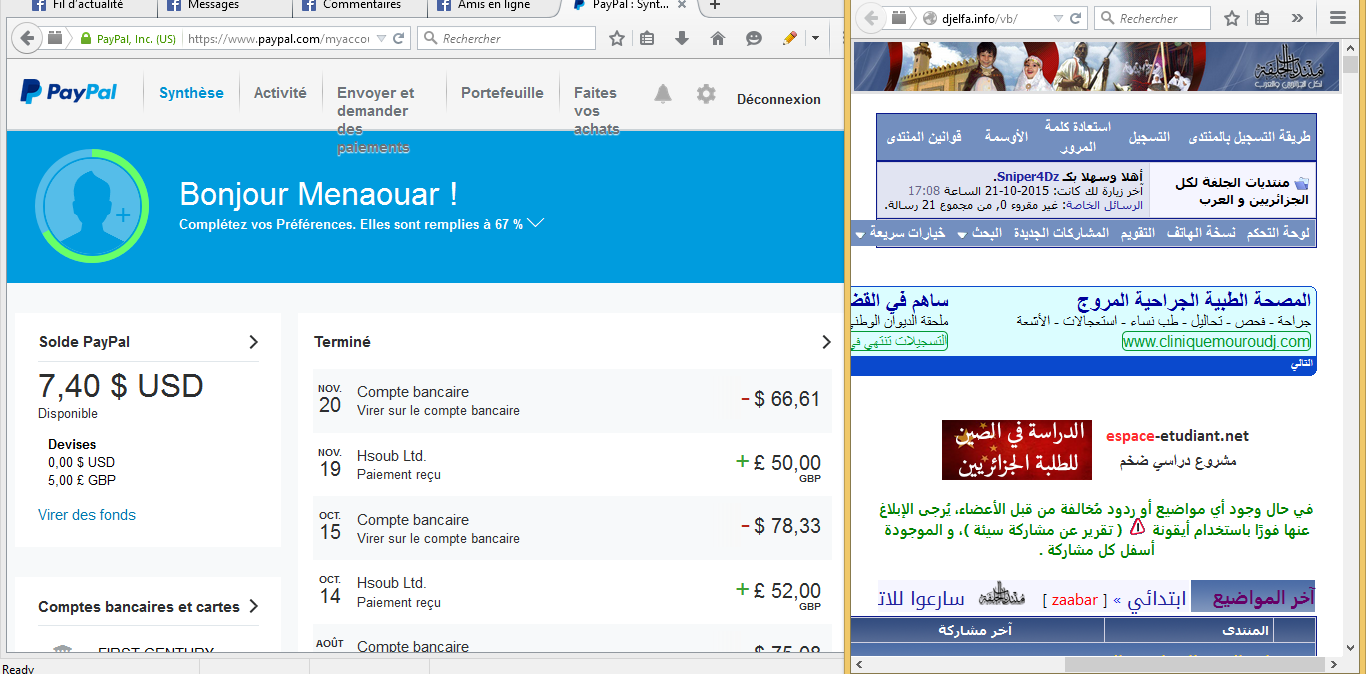
Task: Go back in the djelfa.info window
Action: point(871,18)
